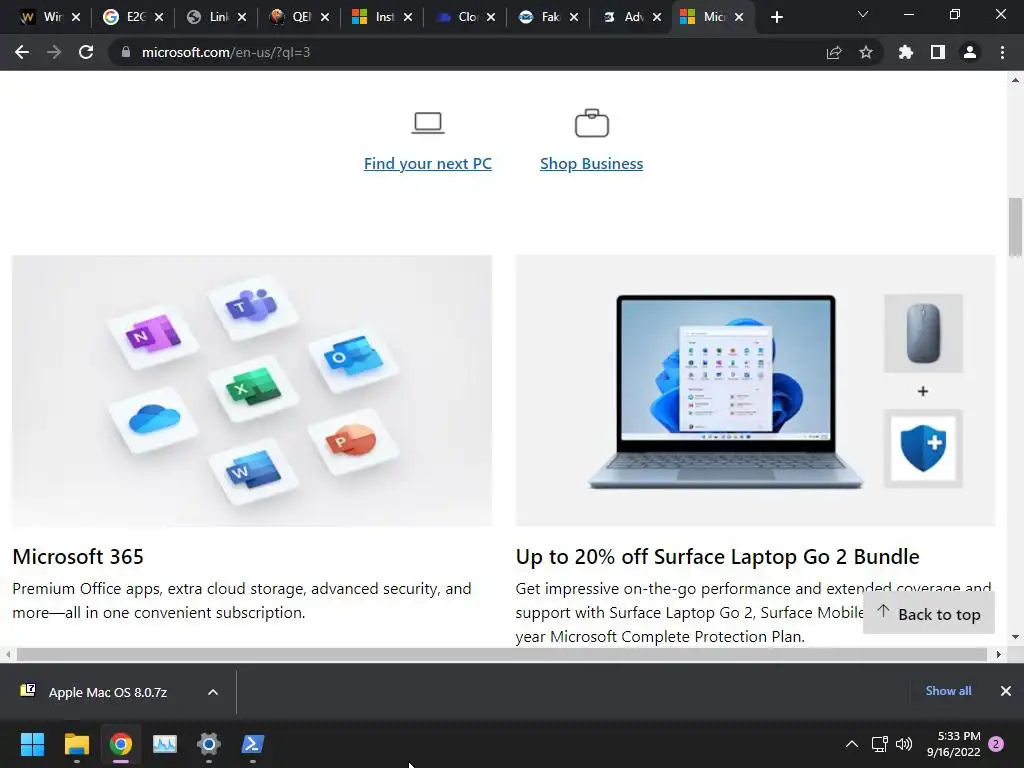
Task: Open the Shop Business link
Action: 592,163
